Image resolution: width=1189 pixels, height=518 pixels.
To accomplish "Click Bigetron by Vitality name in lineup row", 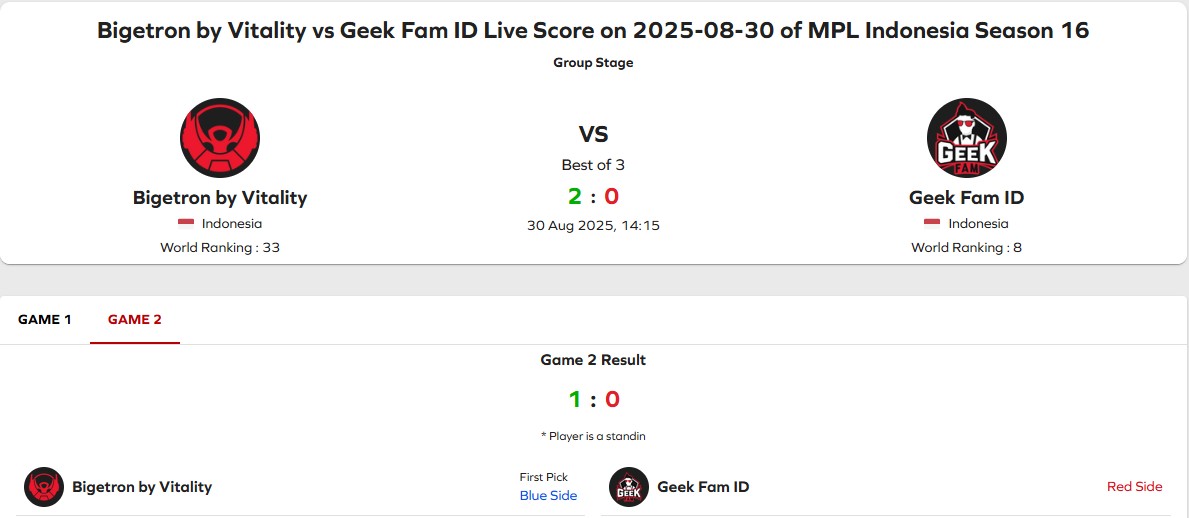I will point(142,487).
